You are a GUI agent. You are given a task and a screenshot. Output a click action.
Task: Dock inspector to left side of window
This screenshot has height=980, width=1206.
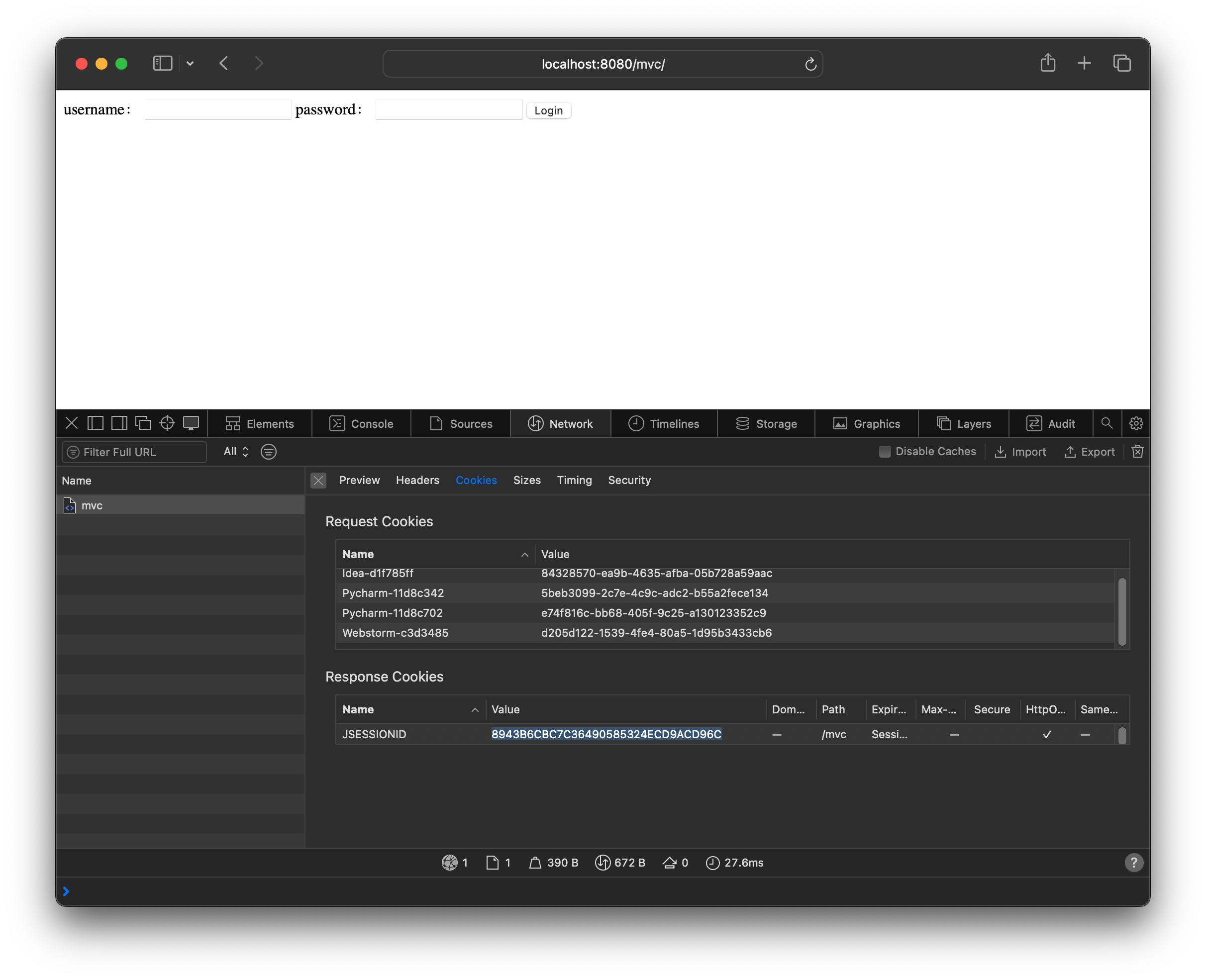tap(96, 423)
